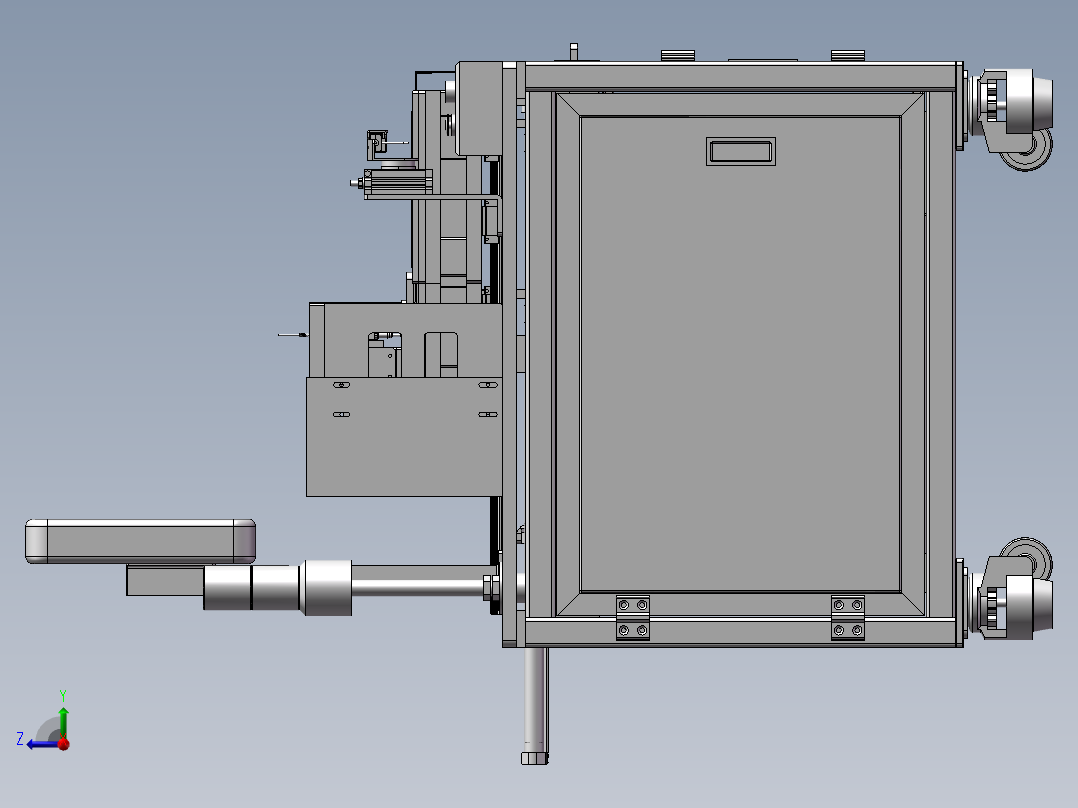The width and height of the screenshot is (1078, 808).
Task: Select the large cabinet door panel
Action: click(740, 354)
